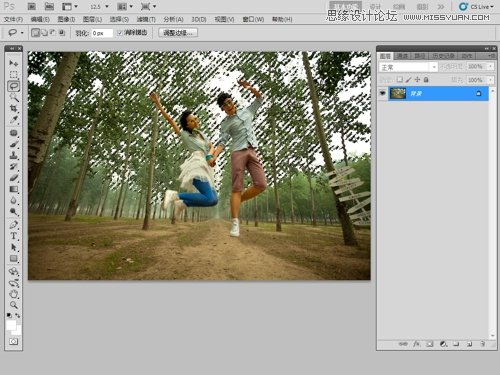The image size is (500, 375).
Task: Delete the layer with the trash icon
Action: click(x=482, y=344)
